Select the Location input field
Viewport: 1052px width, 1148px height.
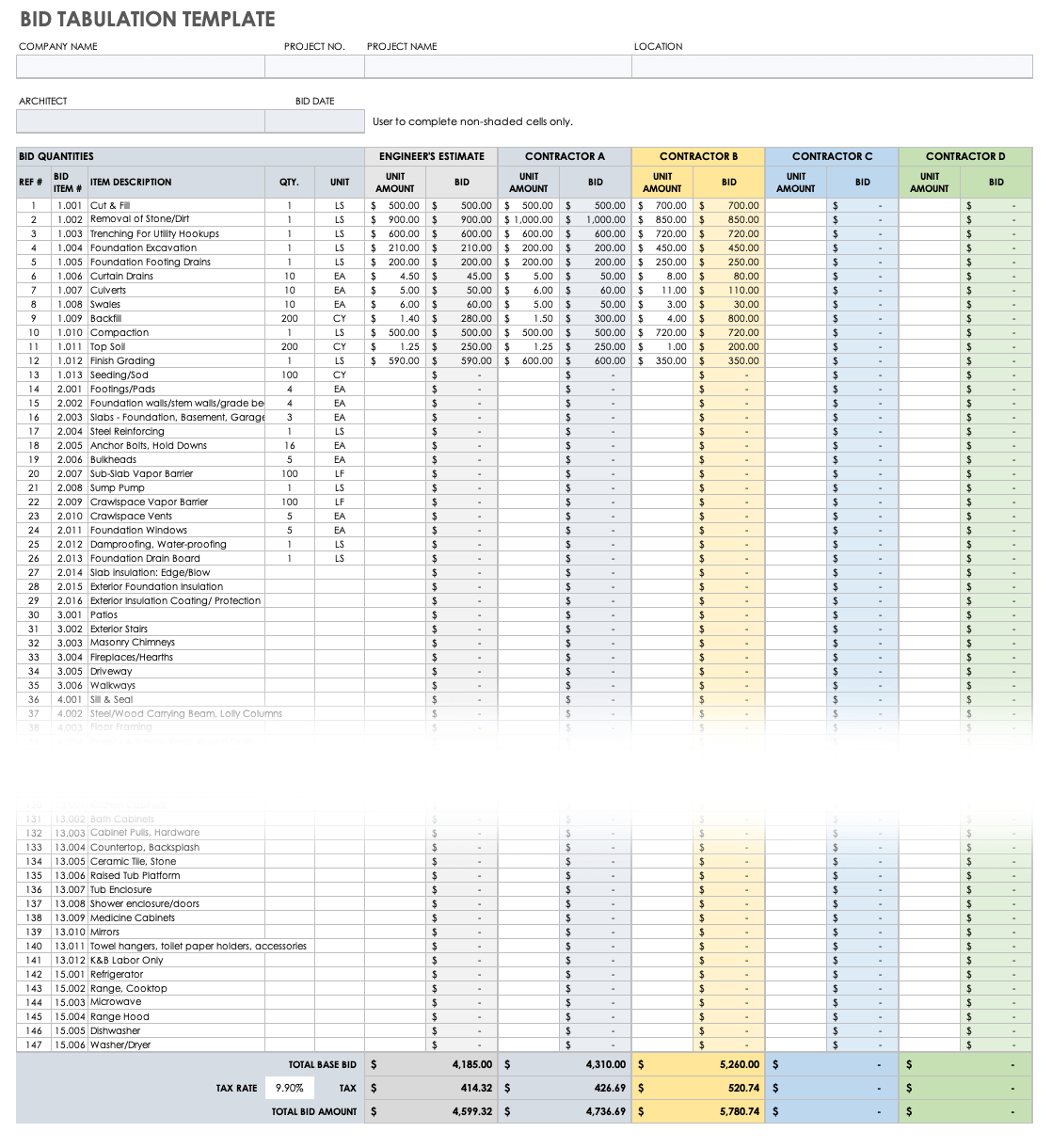[832, 67]
